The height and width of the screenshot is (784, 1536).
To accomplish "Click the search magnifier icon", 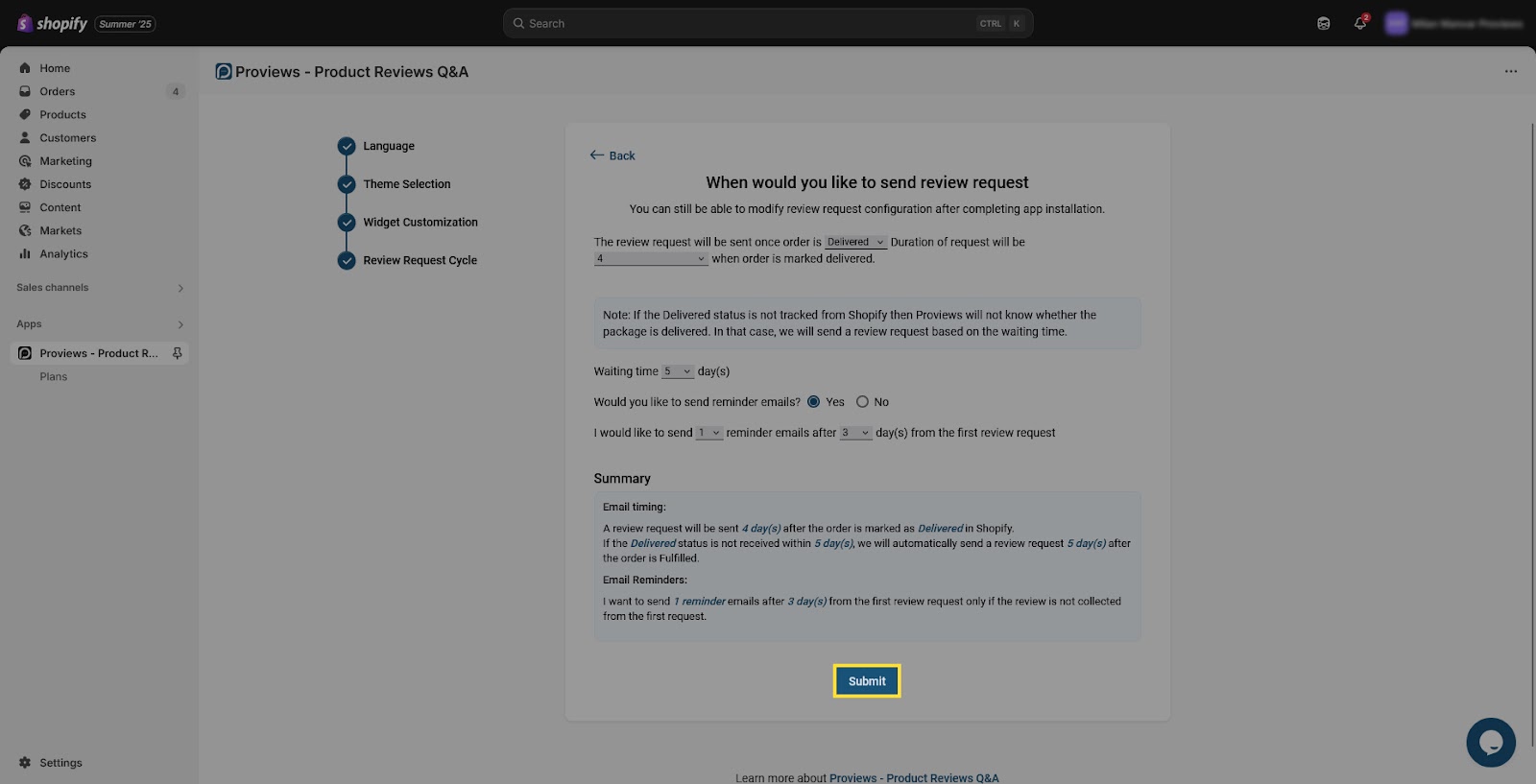I will tap(518, 23).
